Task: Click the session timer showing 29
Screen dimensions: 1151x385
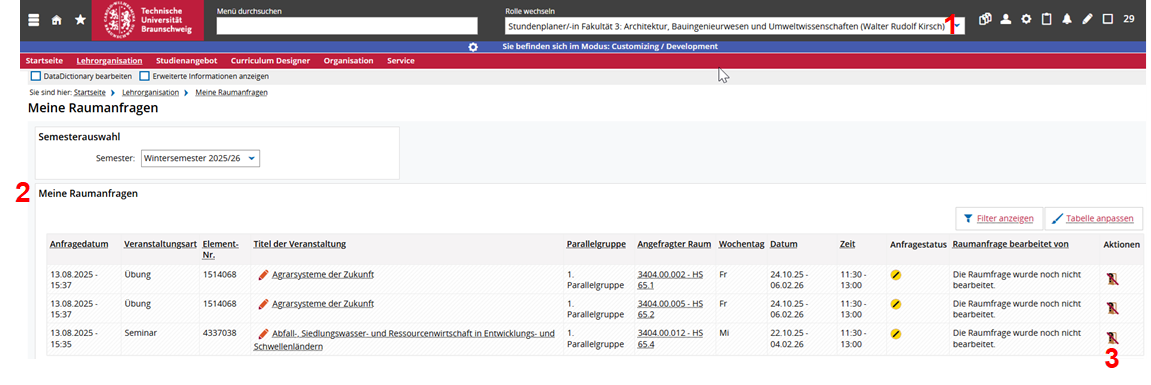Action: [1129, 19]
